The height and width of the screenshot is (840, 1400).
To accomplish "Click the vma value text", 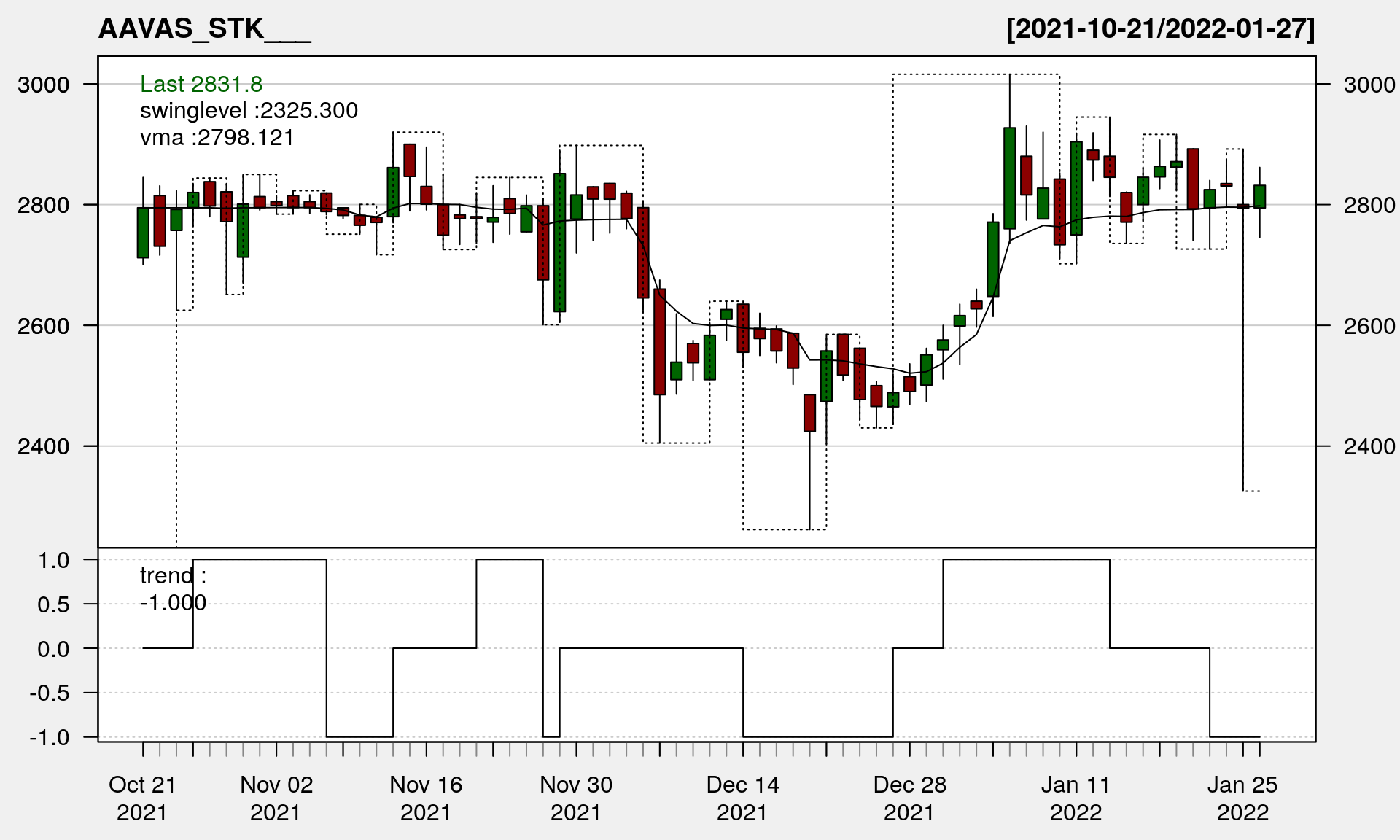I will [217, 138].
